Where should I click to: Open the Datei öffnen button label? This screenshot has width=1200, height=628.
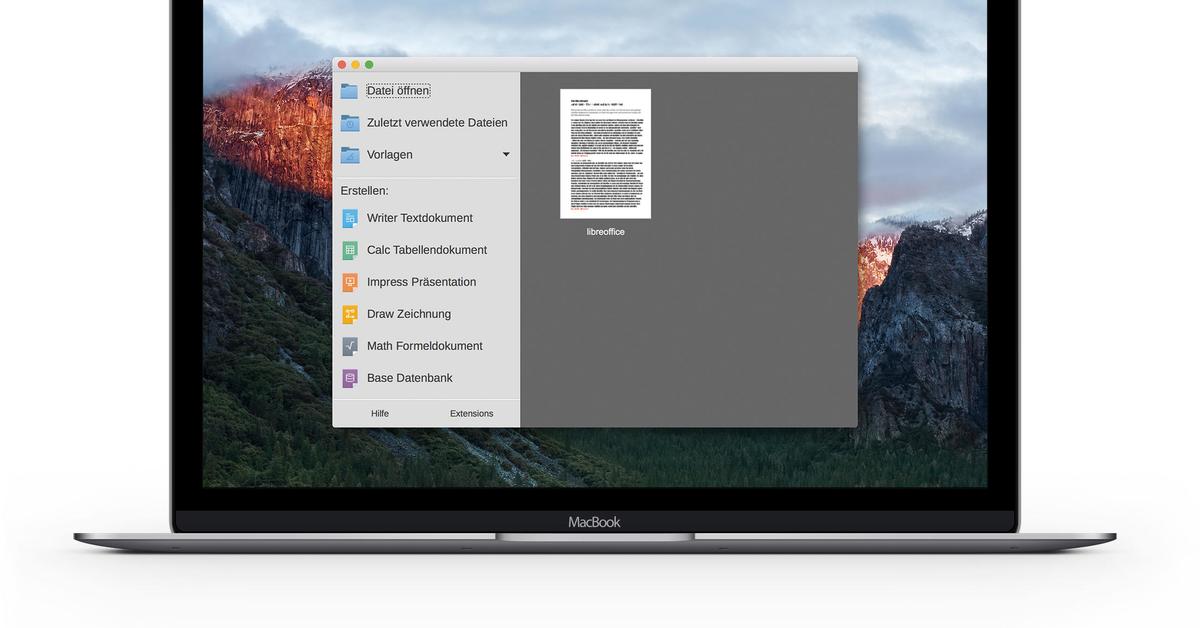tap(398, 91)
